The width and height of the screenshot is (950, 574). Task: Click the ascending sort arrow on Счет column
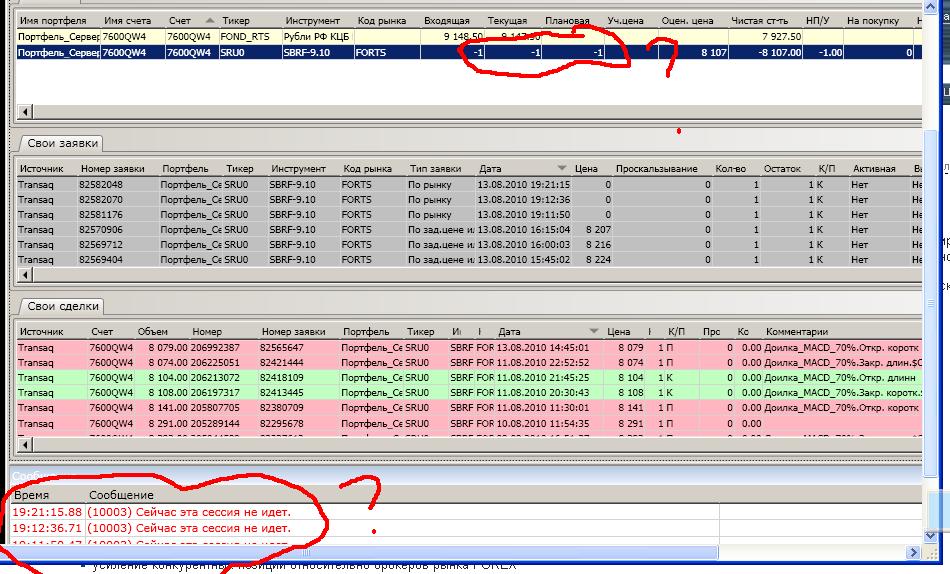[209, 20]
